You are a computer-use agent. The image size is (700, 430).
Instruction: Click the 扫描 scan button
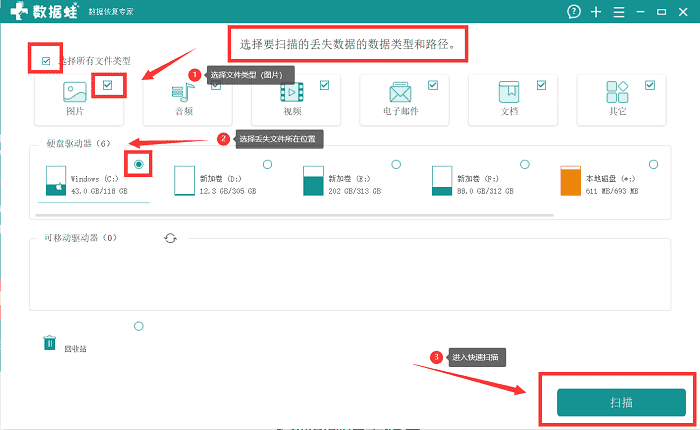[x=621, y=402]
